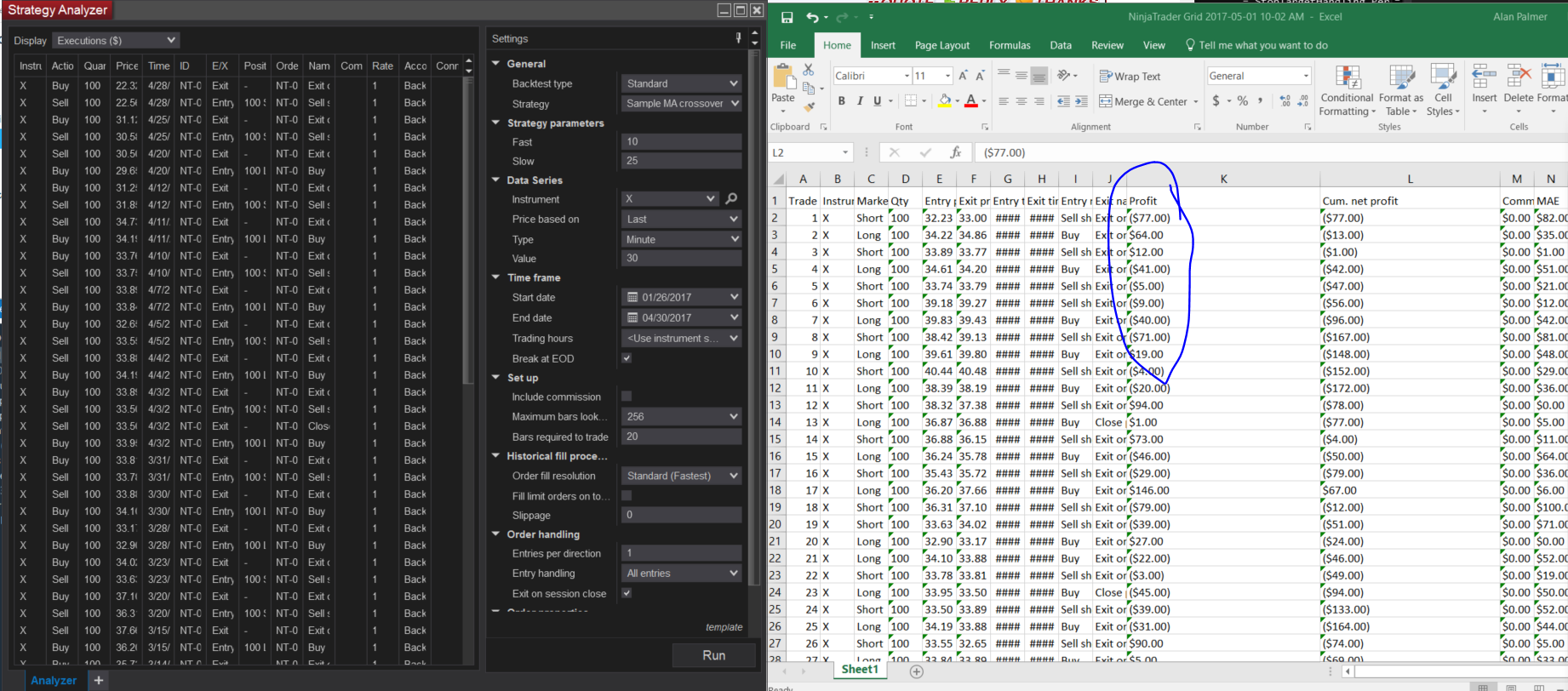Click the Increase Indent icon

point(1081,101)
